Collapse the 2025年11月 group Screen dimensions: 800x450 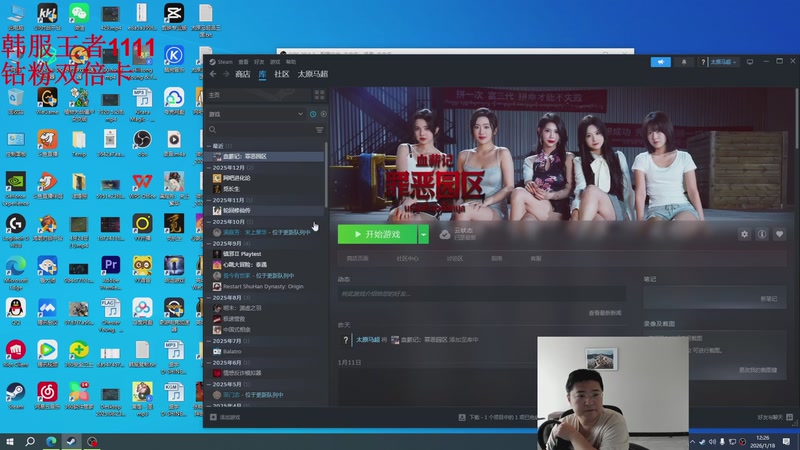[x=209, y=200]
